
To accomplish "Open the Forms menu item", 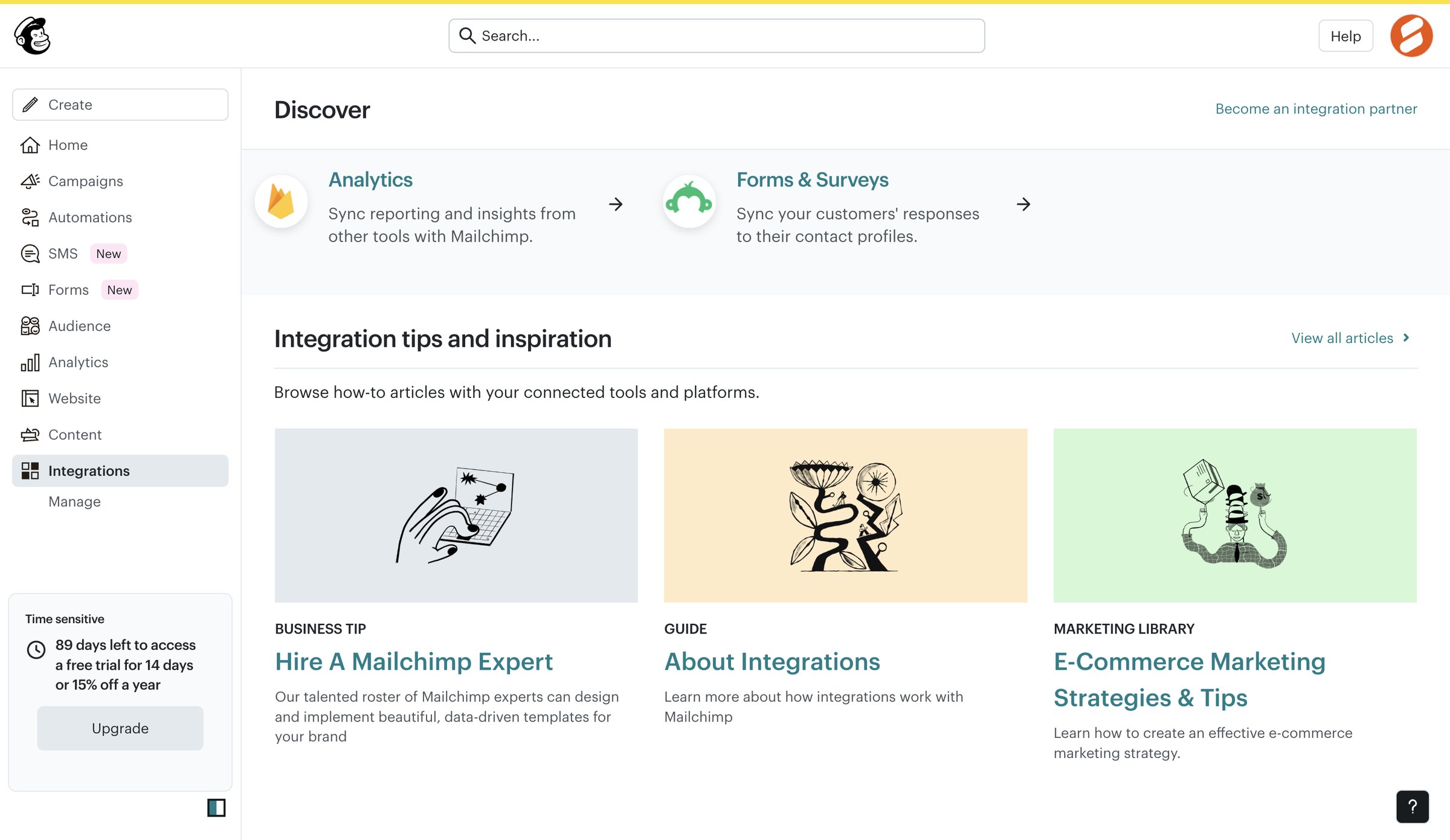I will (120, 290).
